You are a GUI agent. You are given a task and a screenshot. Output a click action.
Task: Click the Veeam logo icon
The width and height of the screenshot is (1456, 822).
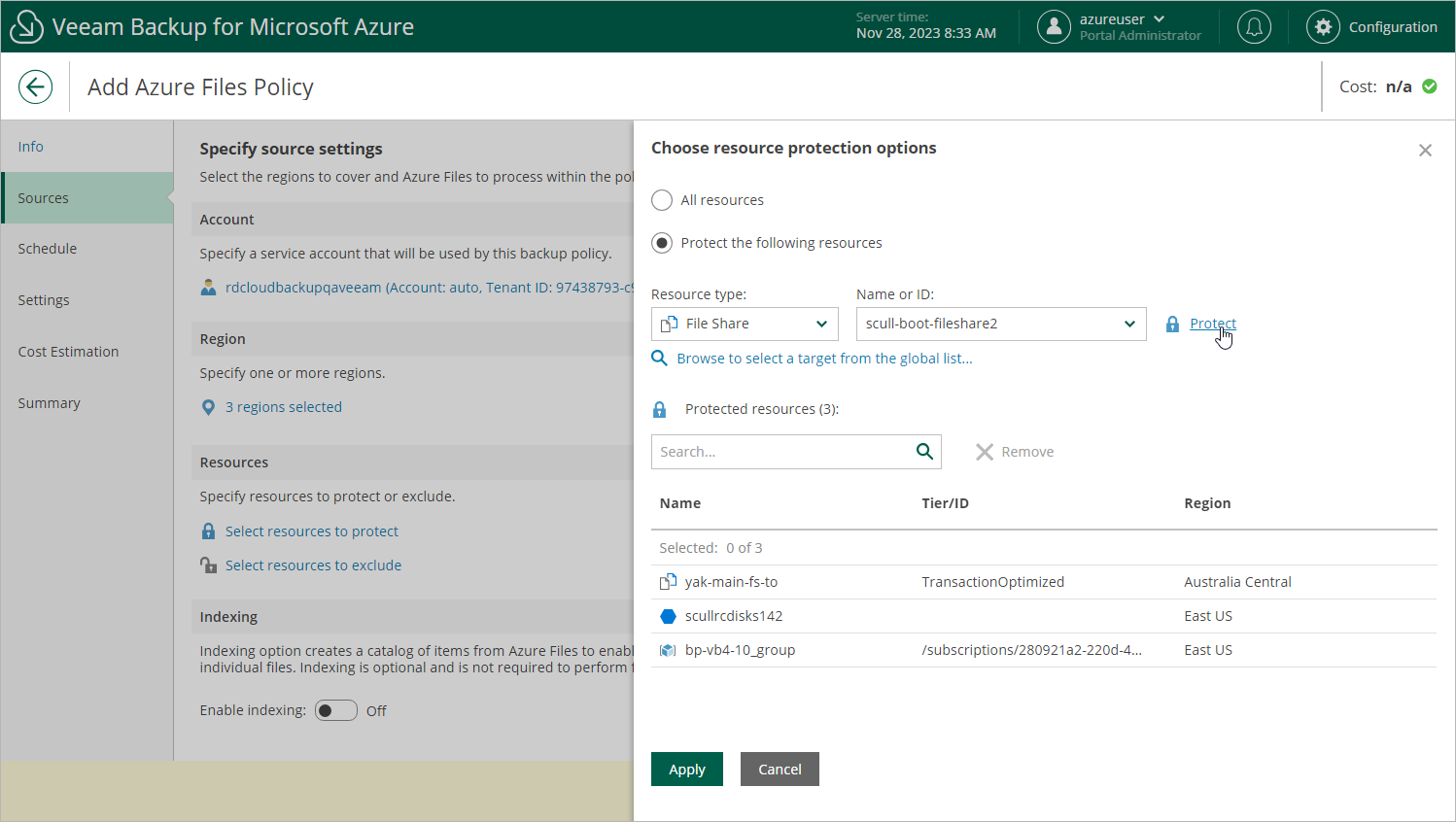point(26,27)
